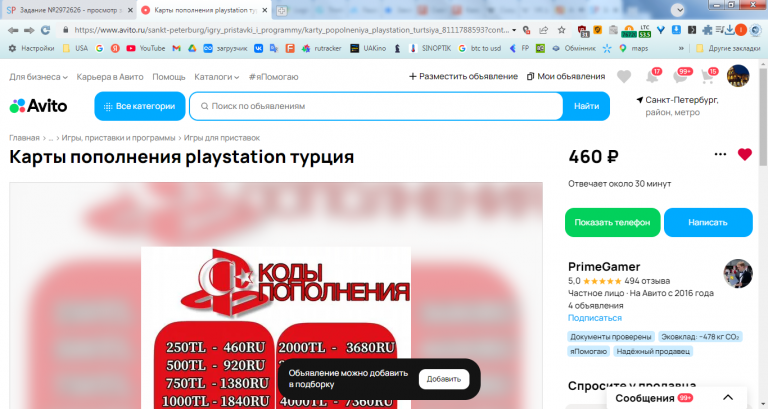Focus the Поиск по объявлениям search field
Image resolution: width=768 pixels, height=409 pixels.
click(376, 106)
